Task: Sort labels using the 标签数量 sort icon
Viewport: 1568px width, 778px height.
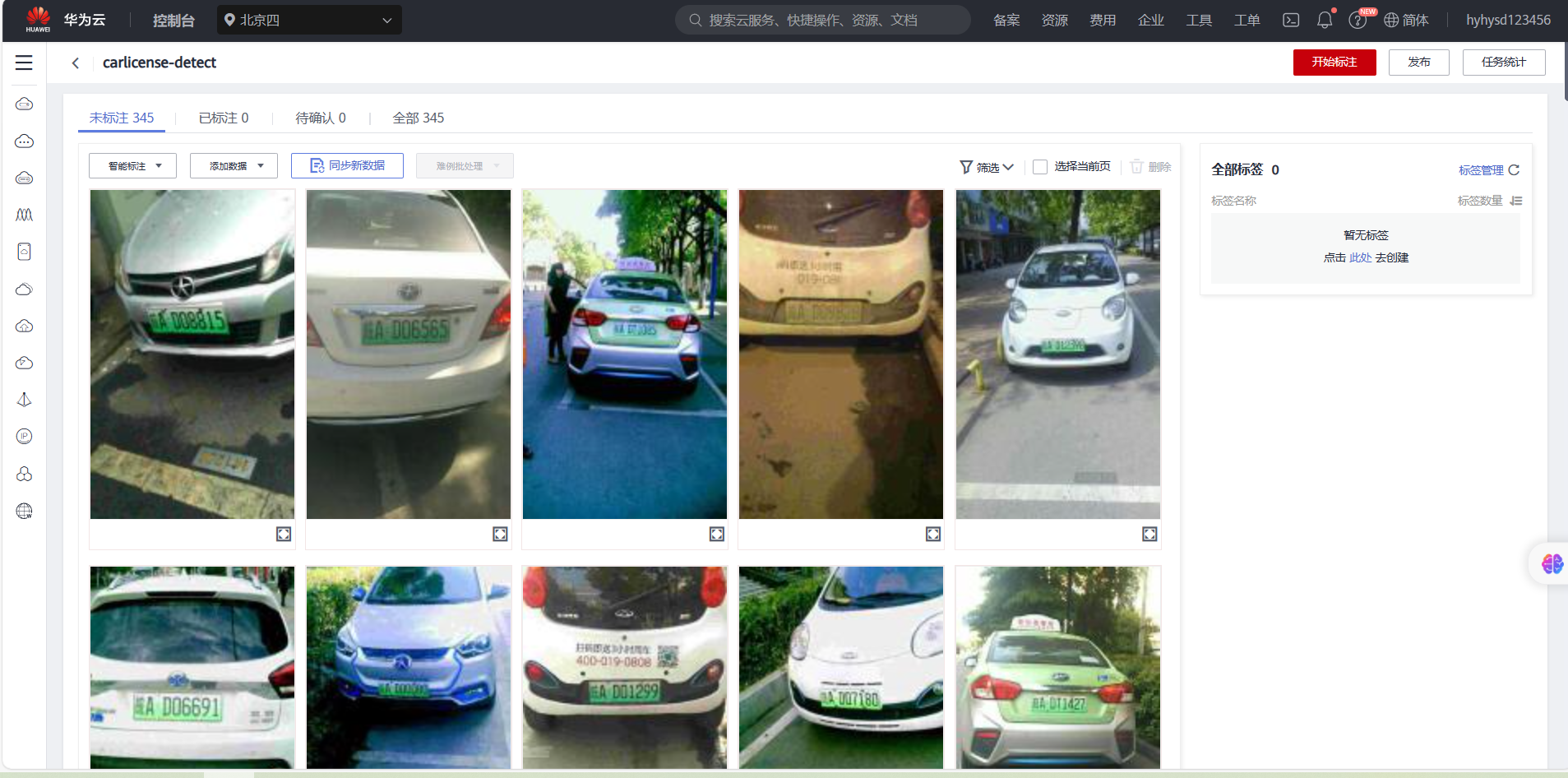Action: tap(1516, 201)
